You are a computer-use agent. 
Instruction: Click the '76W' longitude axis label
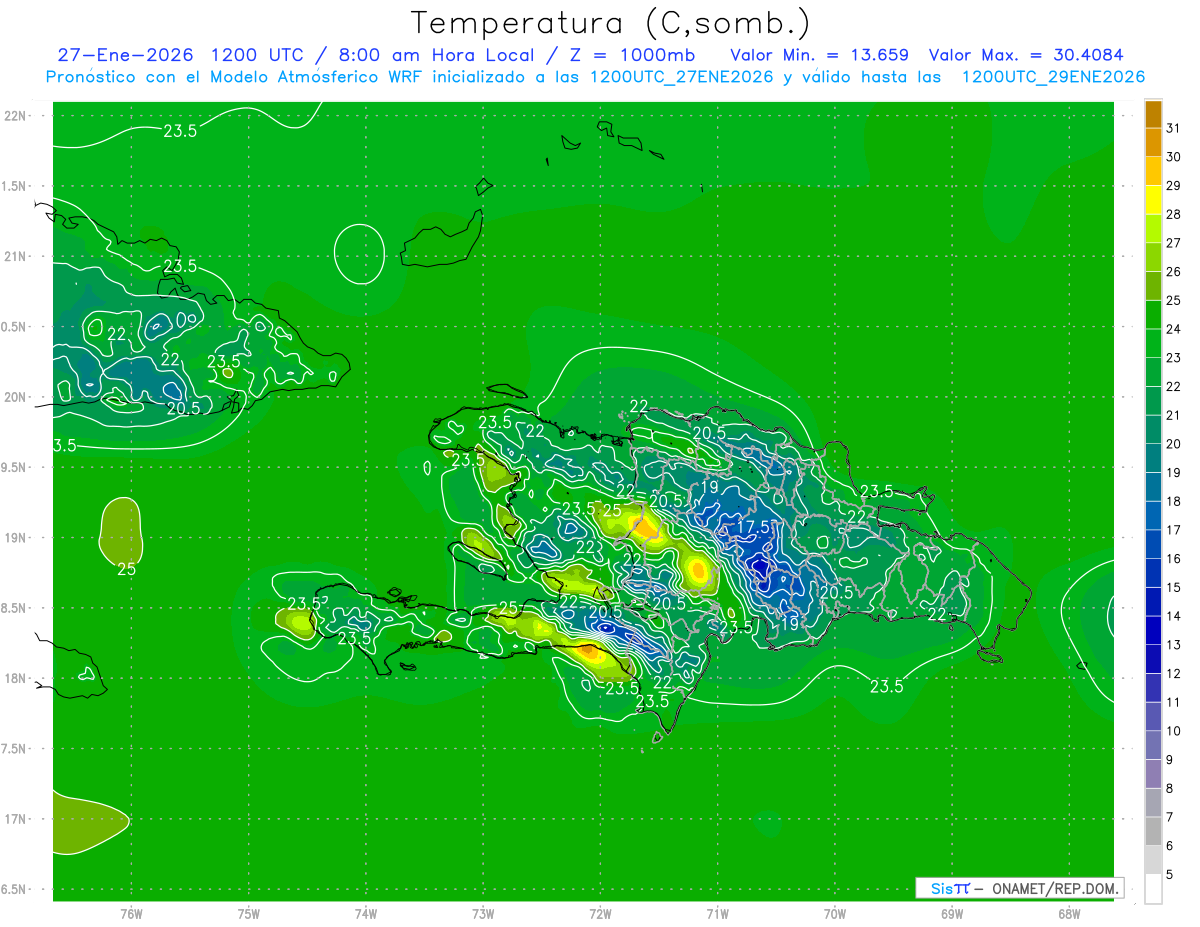pyautogui.click(x=131, y=913)
